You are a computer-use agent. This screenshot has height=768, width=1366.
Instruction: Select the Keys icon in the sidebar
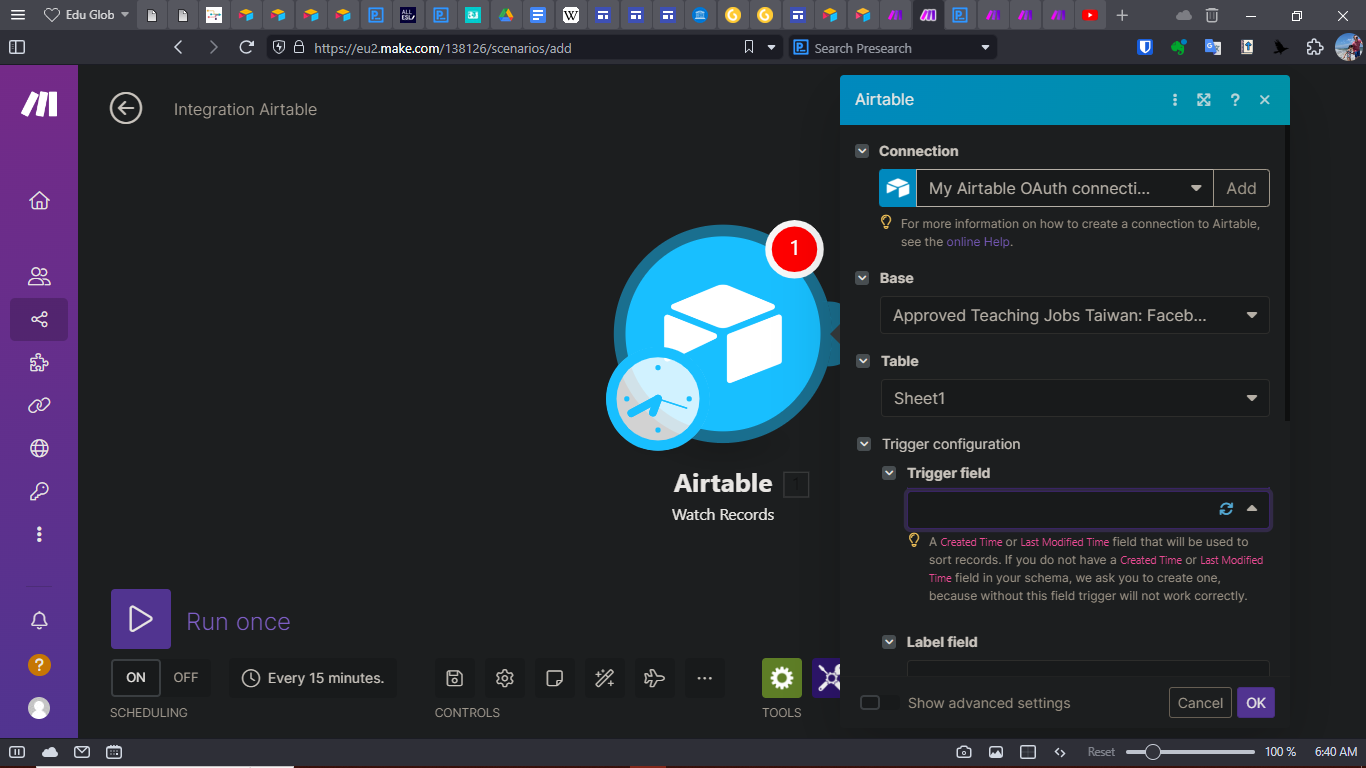[39, 491]
